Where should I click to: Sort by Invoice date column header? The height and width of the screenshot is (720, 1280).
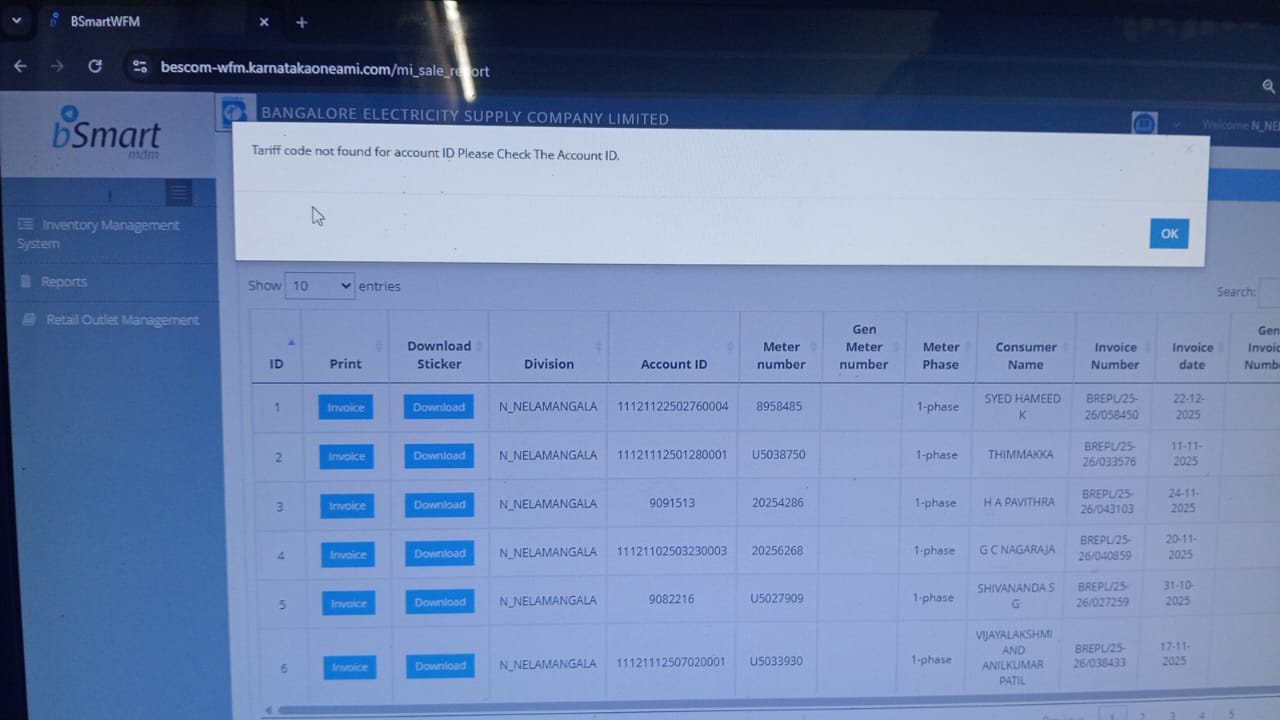tap(1192, 348)
